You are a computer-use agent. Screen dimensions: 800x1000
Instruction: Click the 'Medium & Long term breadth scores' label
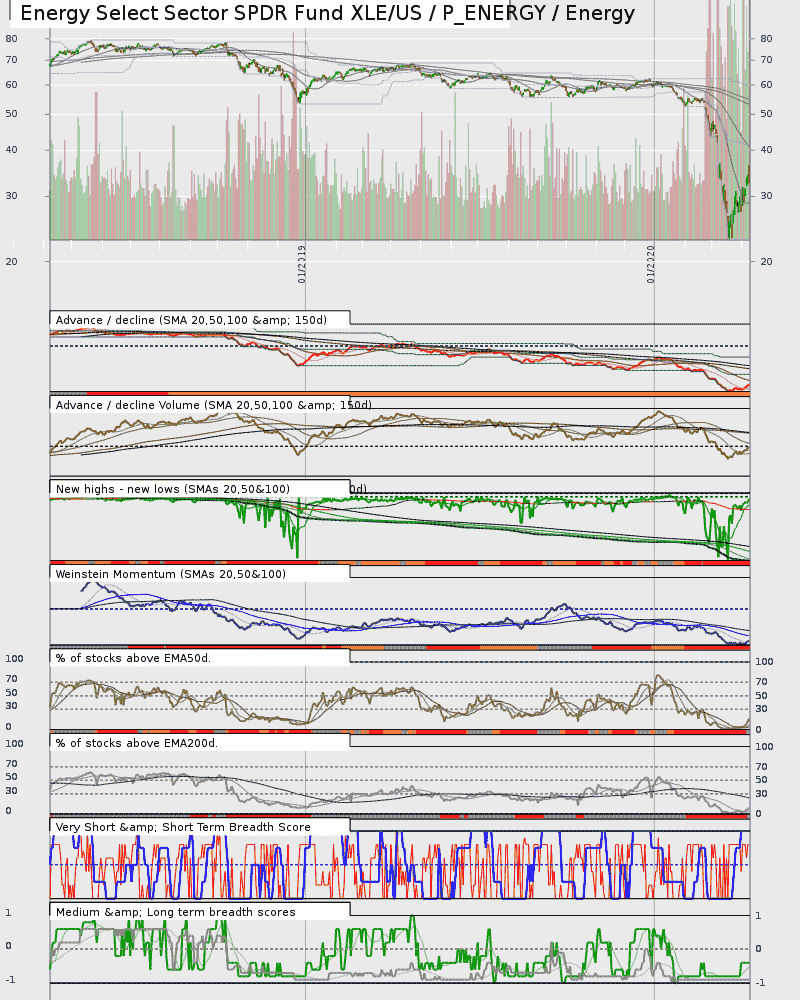[175, 912]
